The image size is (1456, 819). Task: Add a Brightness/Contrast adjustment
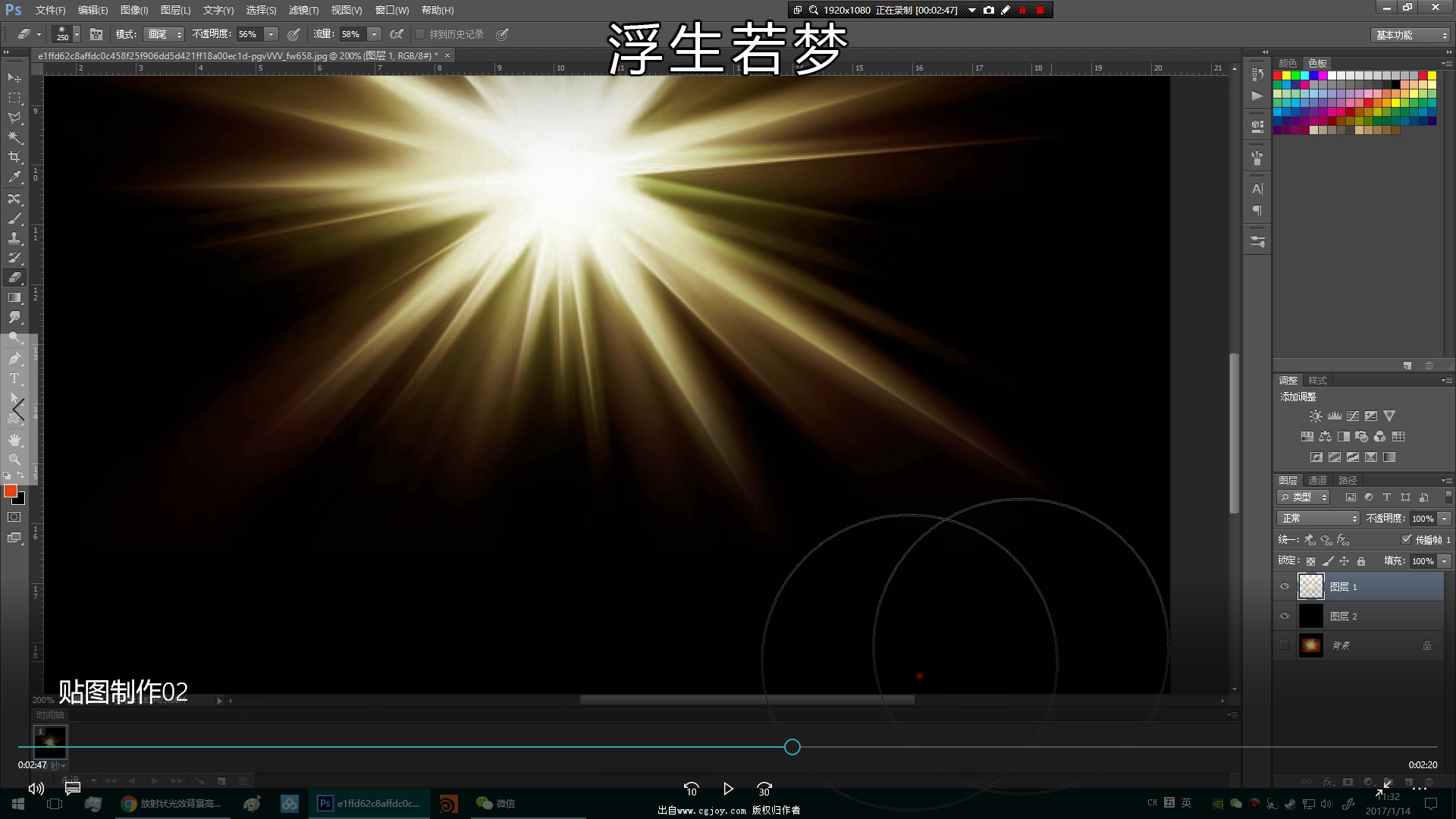tap(1316, 416)
